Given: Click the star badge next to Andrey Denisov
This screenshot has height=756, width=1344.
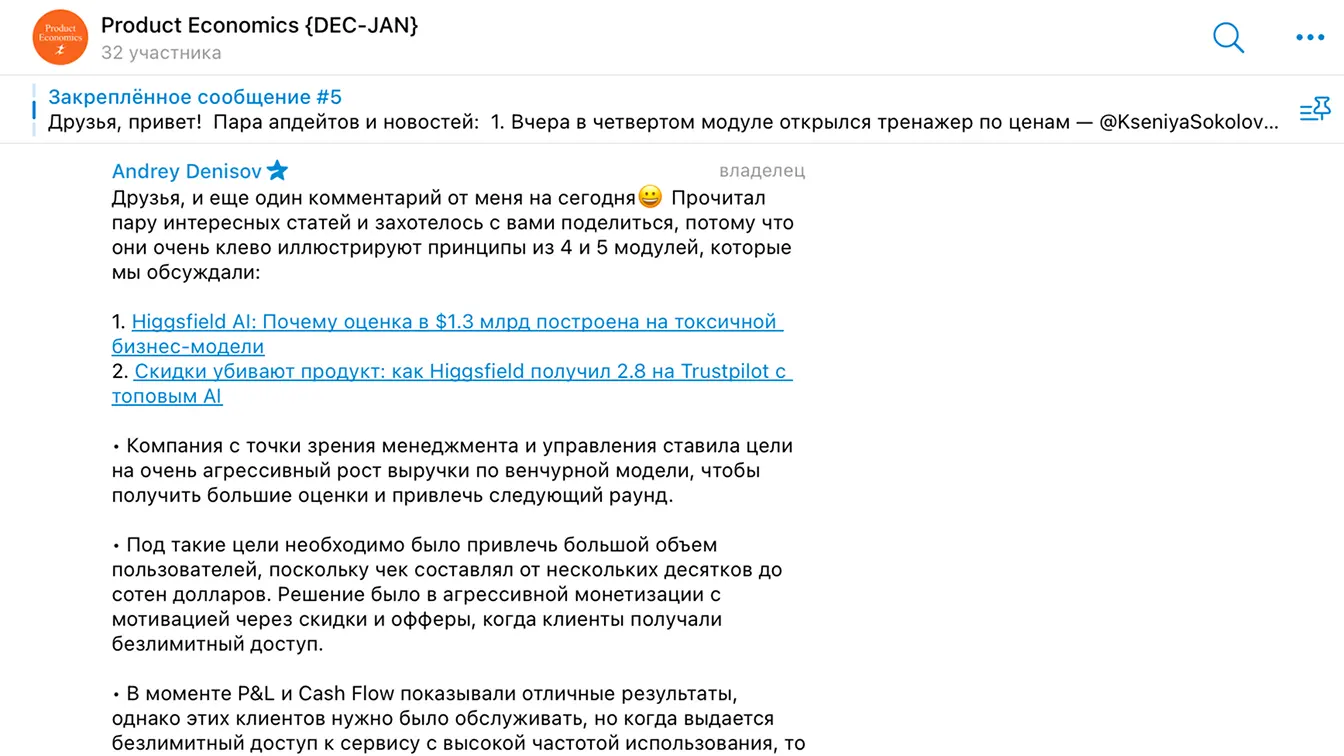Looking at the screenshot, I should (x=278, y=171).
